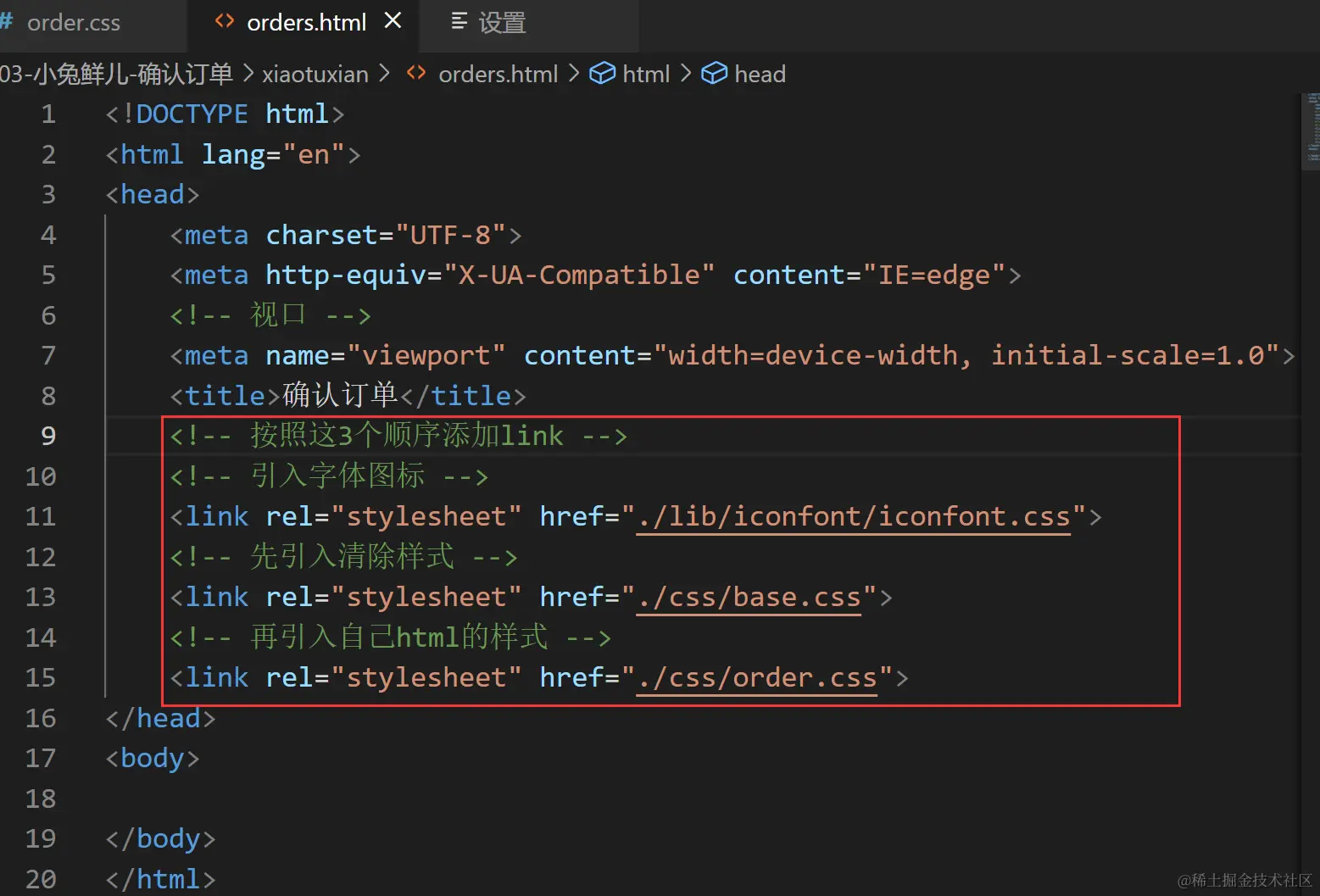Open breadcrumb folder 03-小兔鲜儿-确认订单
The image size is (1320, 896).
coord(116,75)
